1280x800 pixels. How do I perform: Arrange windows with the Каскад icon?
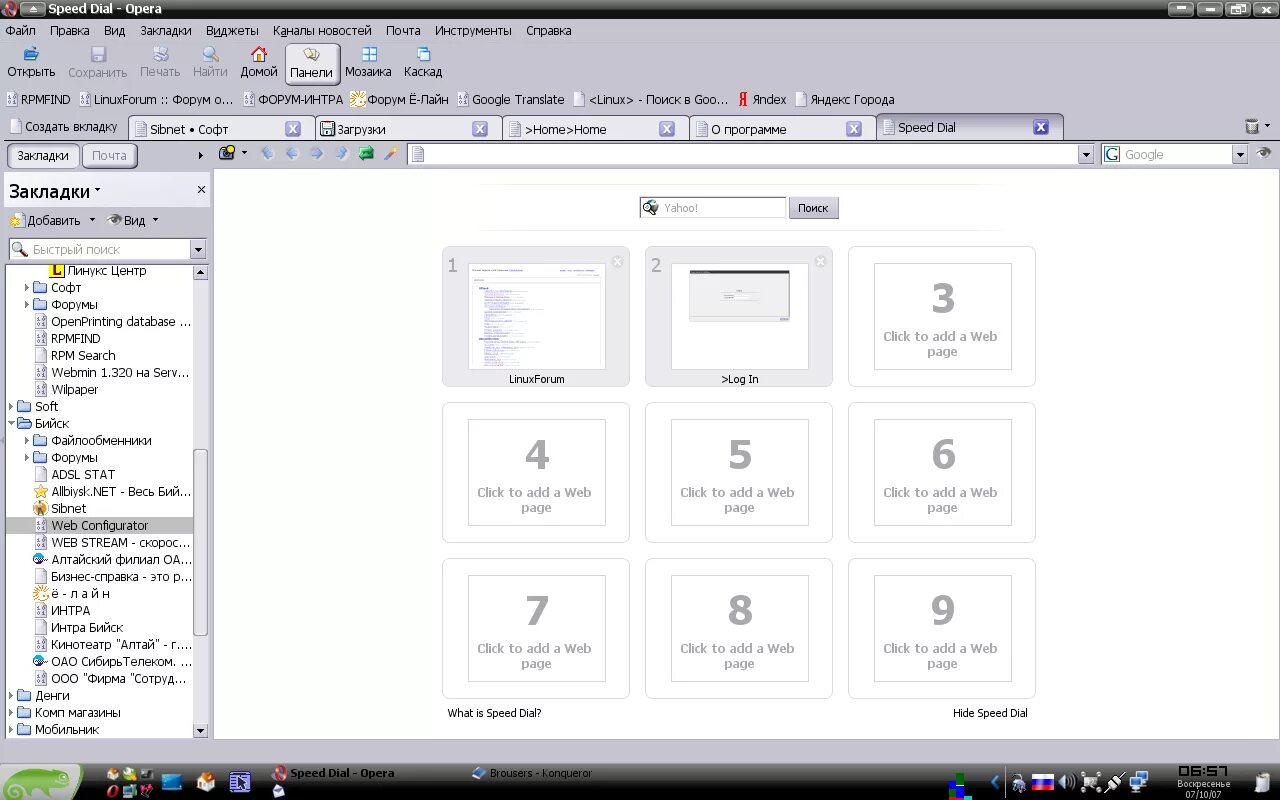[423, 54]
